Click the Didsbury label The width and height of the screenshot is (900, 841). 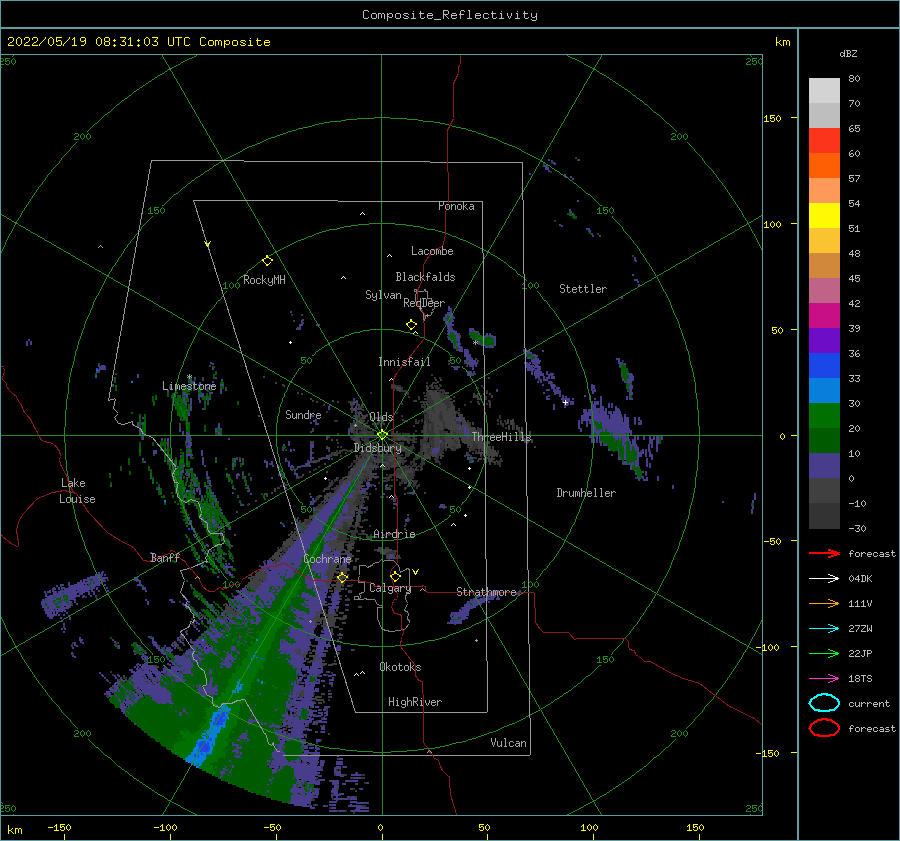pos(377,448)
